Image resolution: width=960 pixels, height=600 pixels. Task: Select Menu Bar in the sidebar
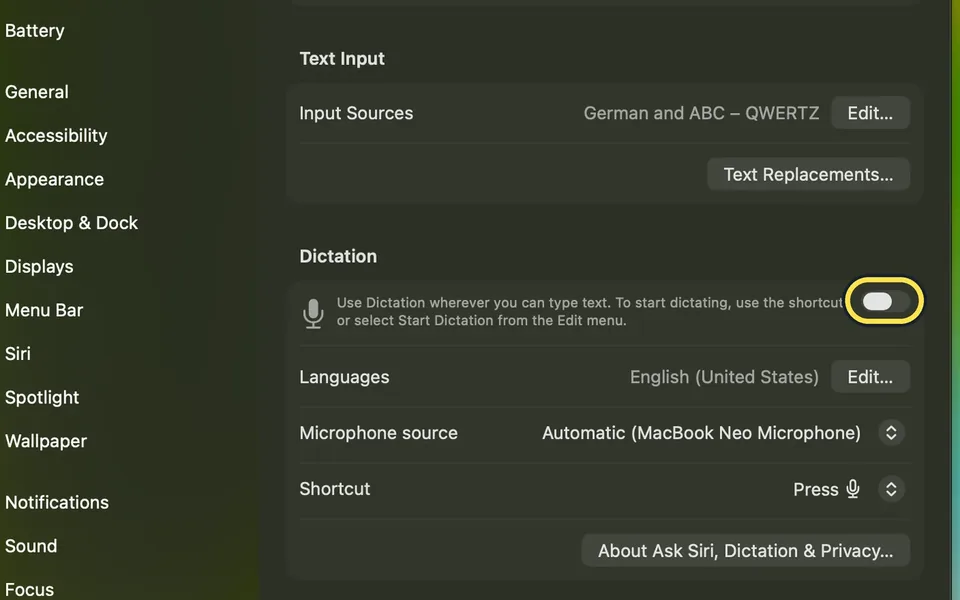pyautogui.click(x=44, y=310)
